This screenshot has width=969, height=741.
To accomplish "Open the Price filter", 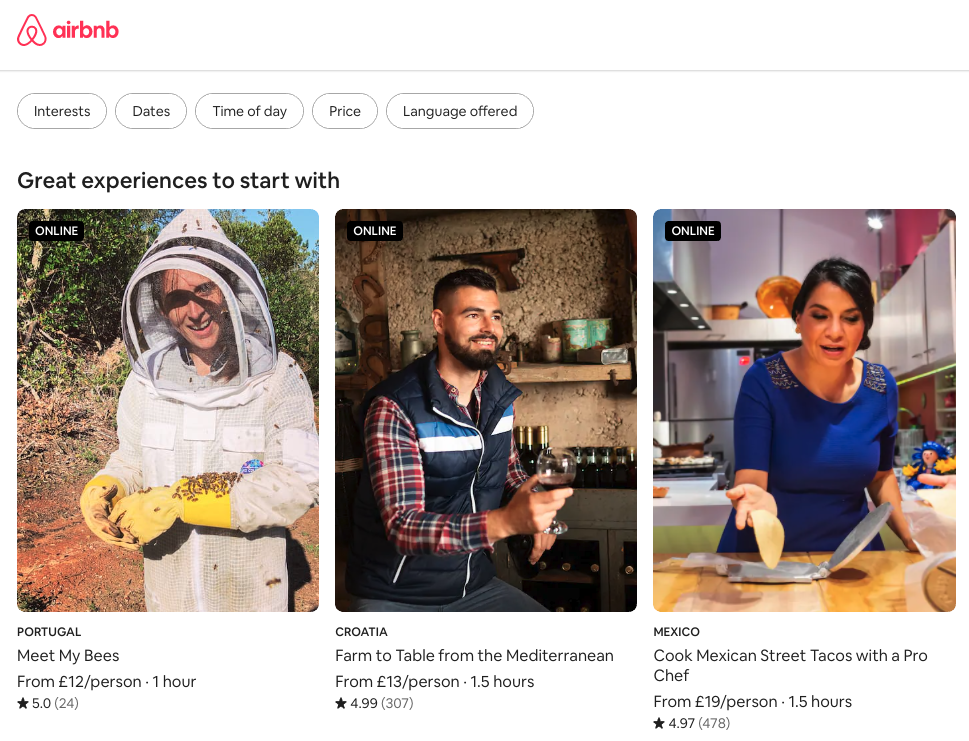I will click(344, 111).
